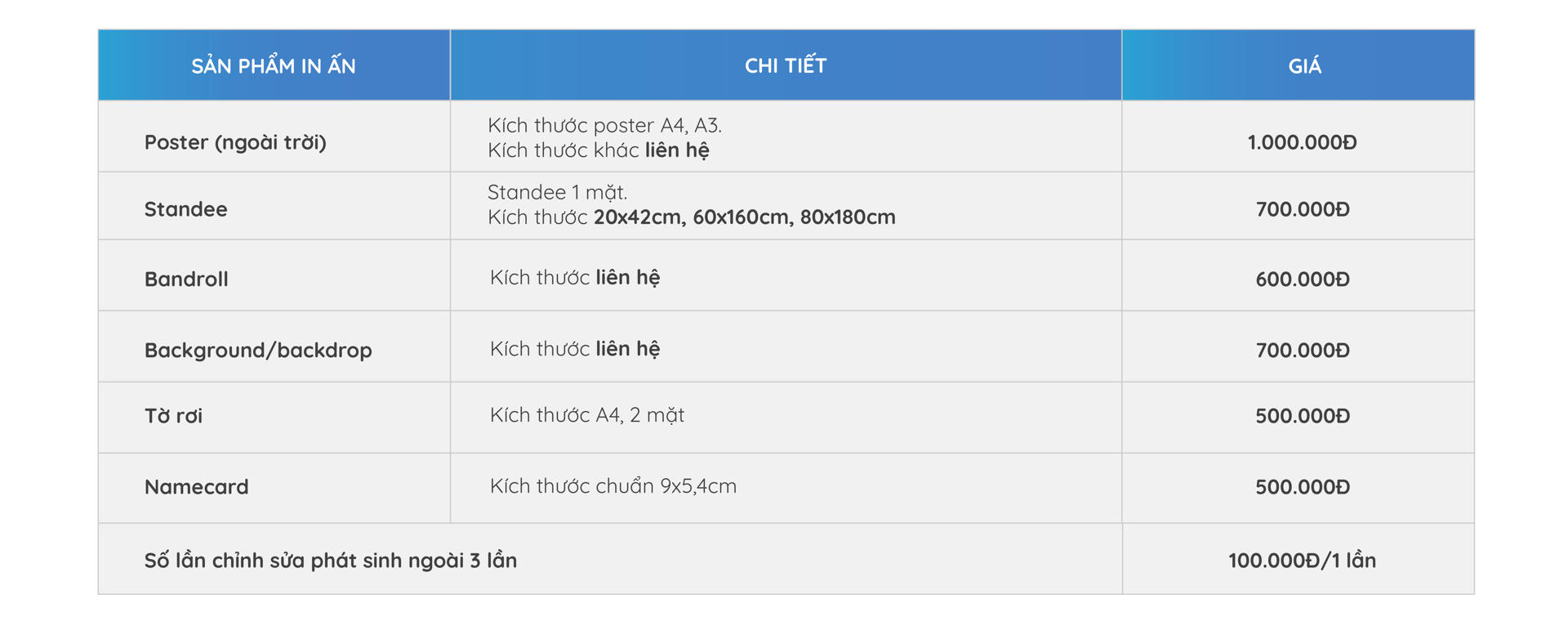
Task: Select the Standee product name
Action: (186, 209)
